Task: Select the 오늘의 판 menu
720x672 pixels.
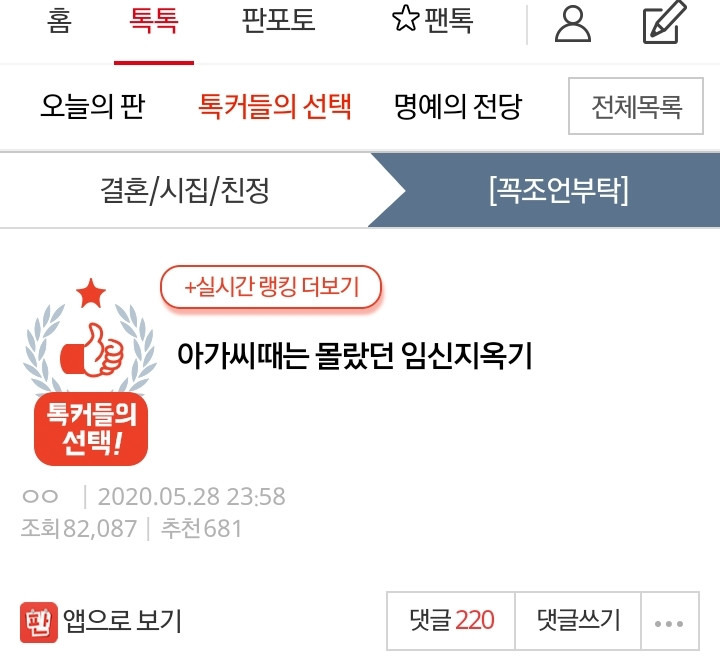Action: (93, 106)
